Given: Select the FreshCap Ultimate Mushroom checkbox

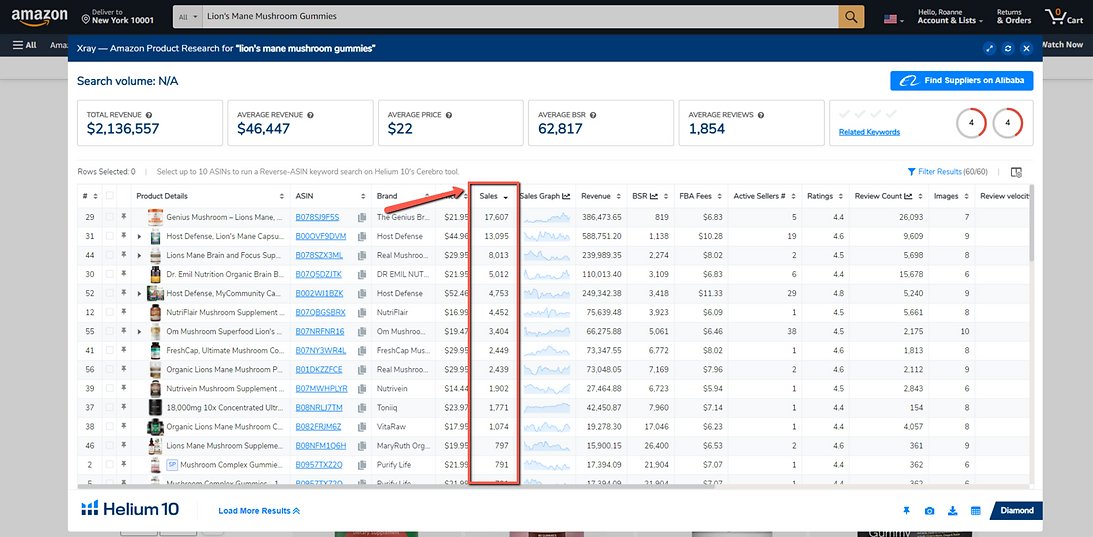Looking at the screenshot, I should (109, 349).
